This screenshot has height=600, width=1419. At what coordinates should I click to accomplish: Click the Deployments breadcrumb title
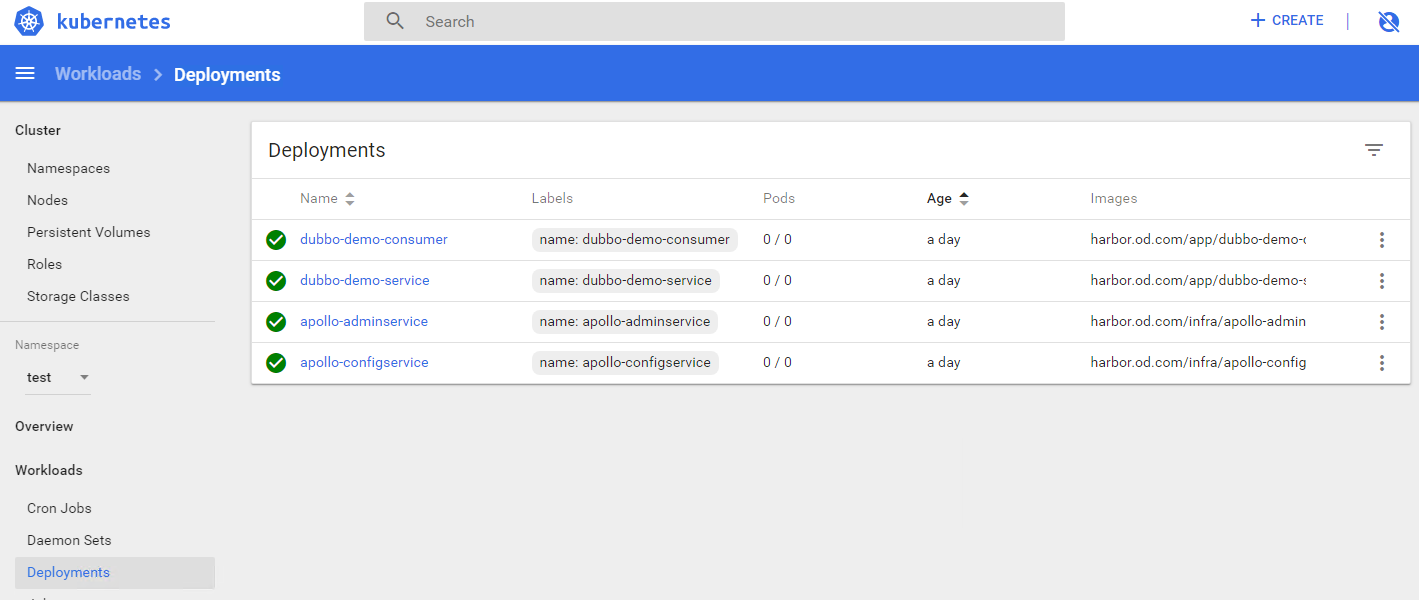pos(227,75)
